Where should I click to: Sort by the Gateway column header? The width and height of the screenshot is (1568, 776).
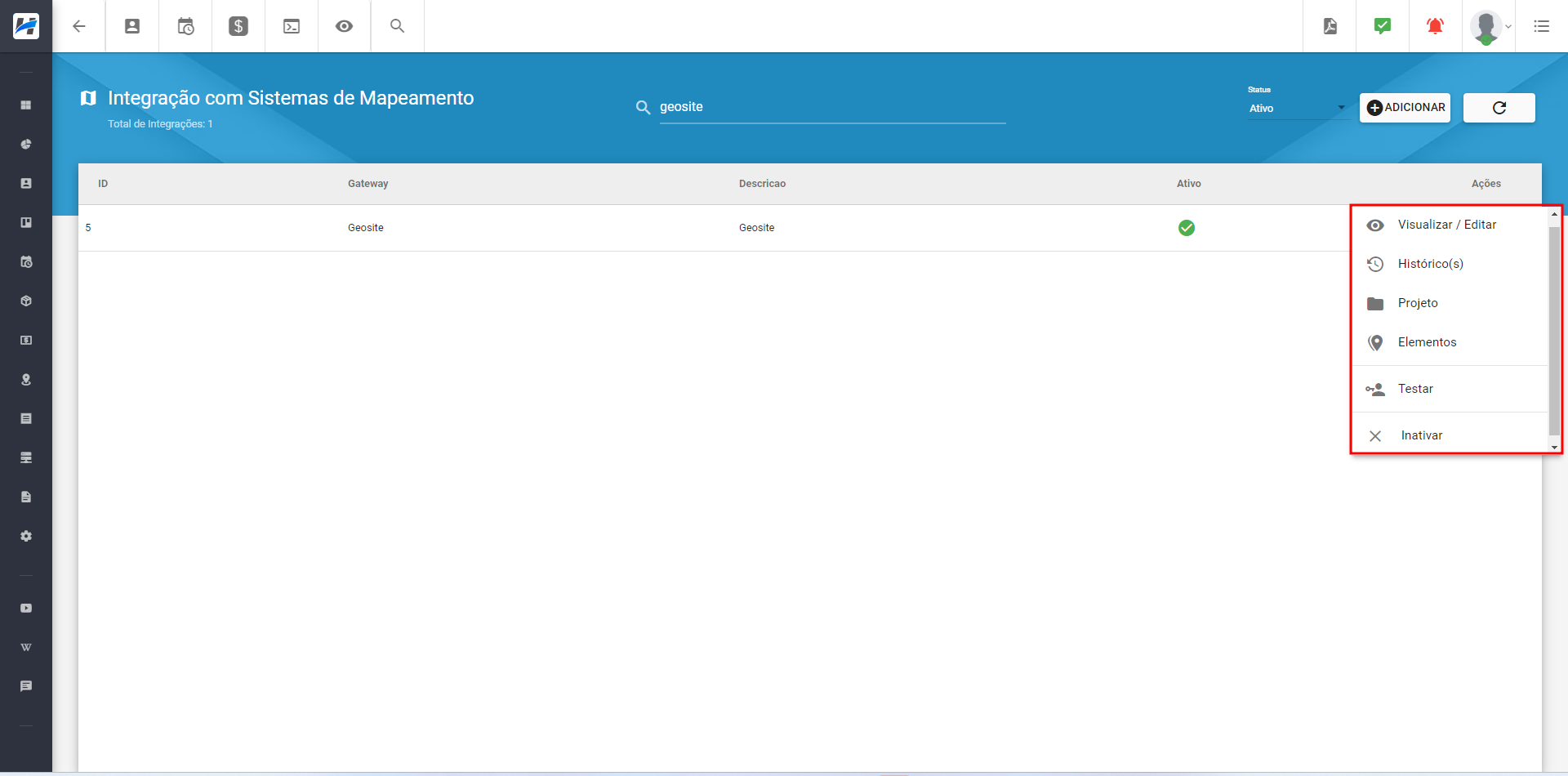(368, 184)
